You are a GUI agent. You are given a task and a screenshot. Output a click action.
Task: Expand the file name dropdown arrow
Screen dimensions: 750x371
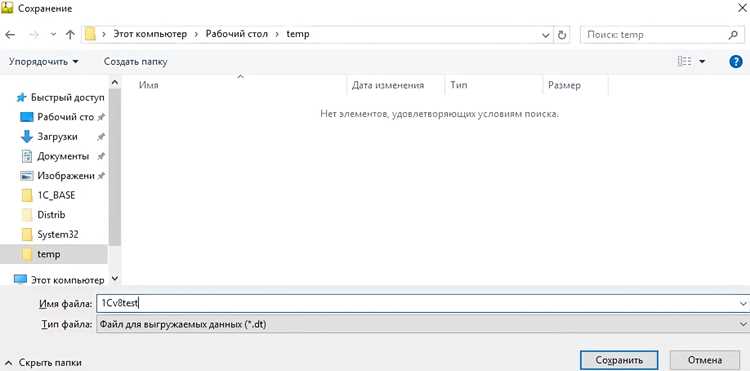point(743,304)
